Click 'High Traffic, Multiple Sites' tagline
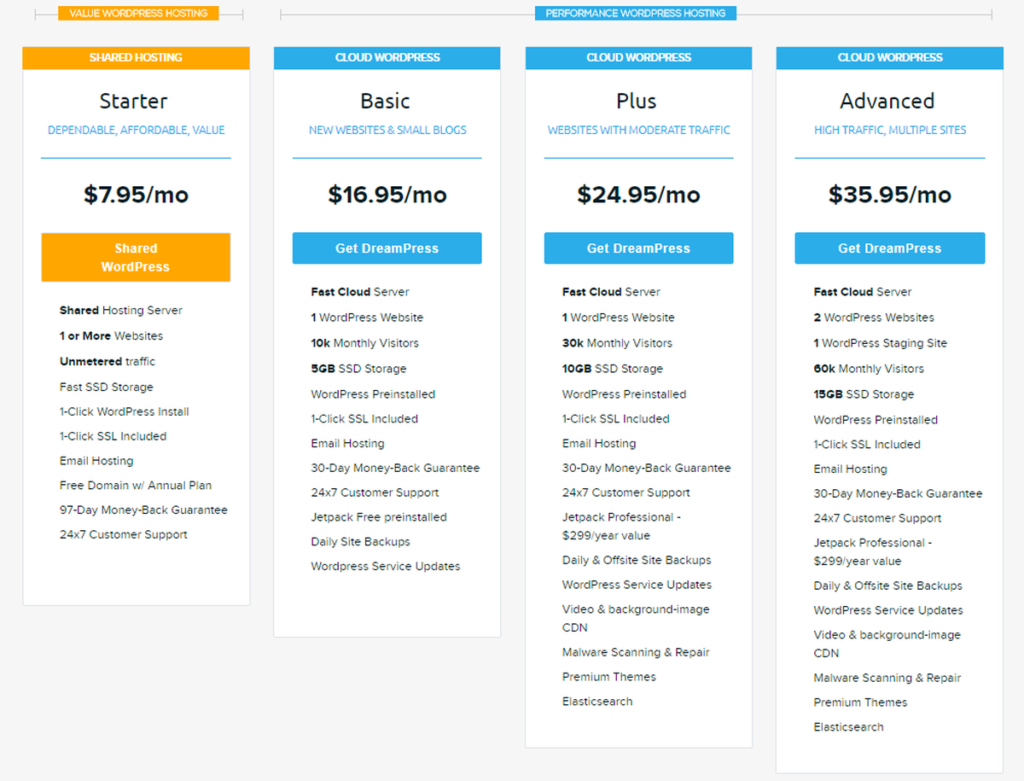1024x781 pixels. 889,130
